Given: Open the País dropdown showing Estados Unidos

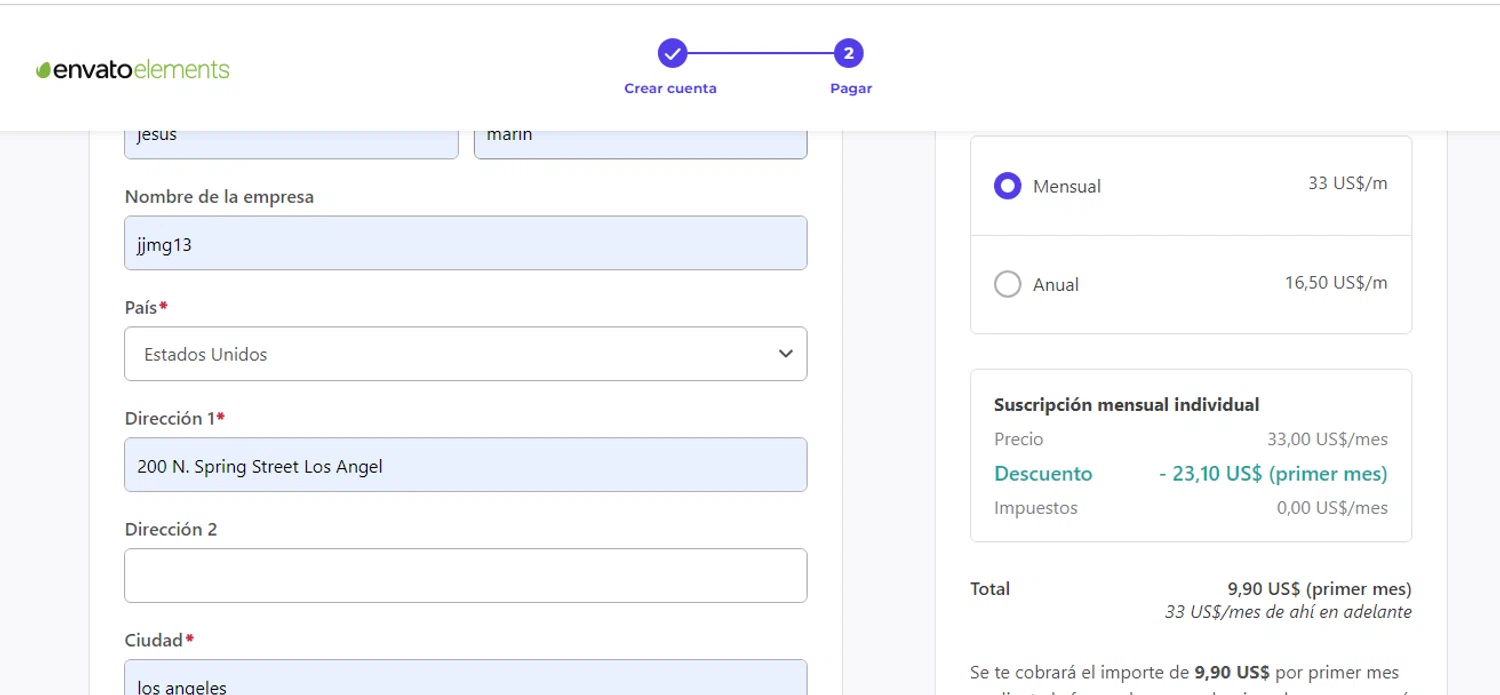Looking at the screenshot, I should [x=466, y=354].
